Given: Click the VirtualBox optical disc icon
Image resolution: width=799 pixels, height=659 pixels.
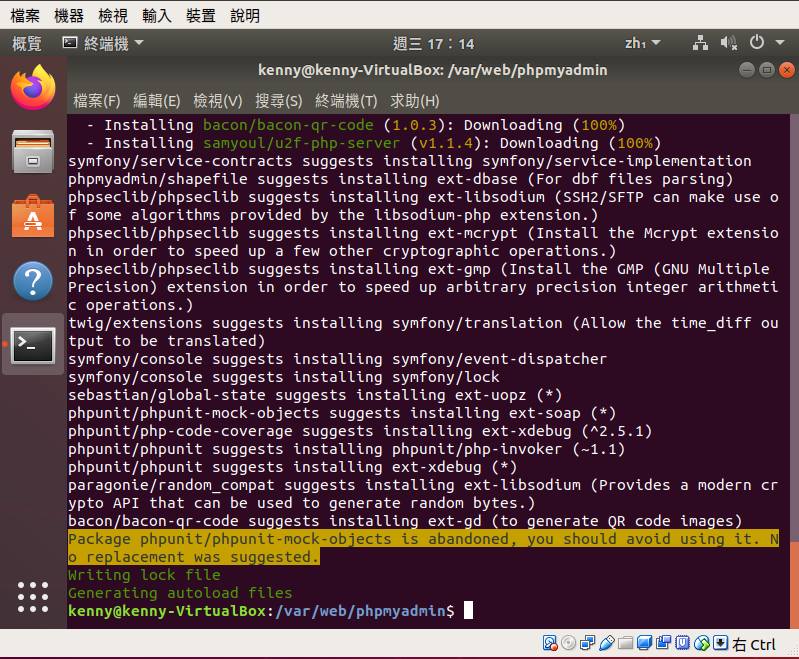Looking at the screenshot, I should (x=568, y=643).
